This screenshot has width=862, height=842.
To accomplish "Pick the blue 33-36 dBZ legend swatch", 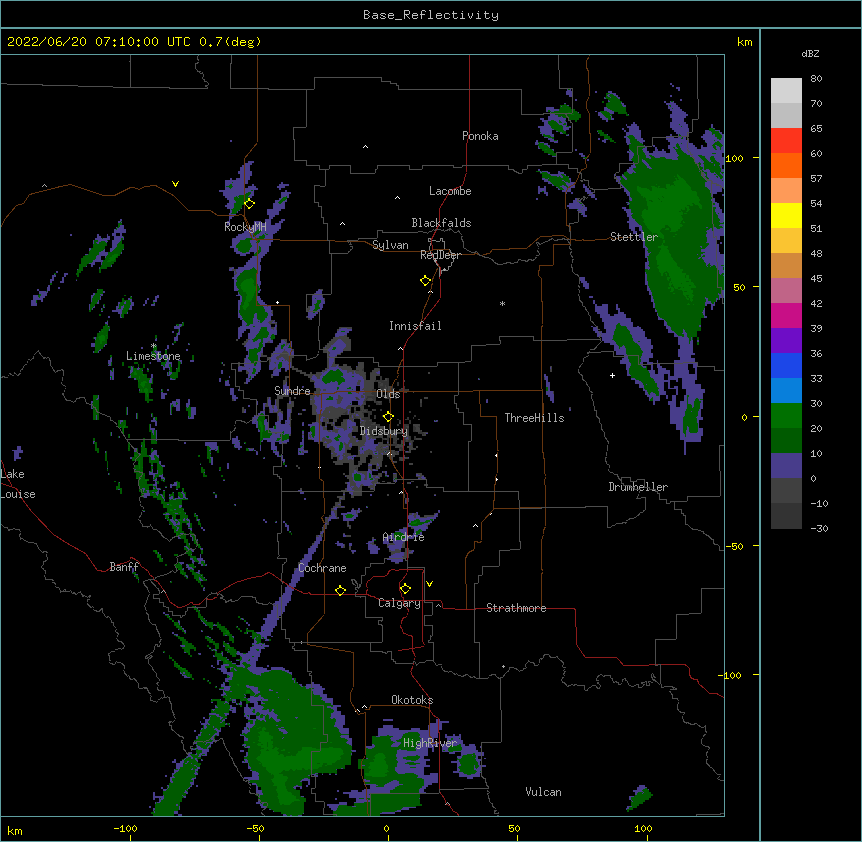I will pos(786,366).
